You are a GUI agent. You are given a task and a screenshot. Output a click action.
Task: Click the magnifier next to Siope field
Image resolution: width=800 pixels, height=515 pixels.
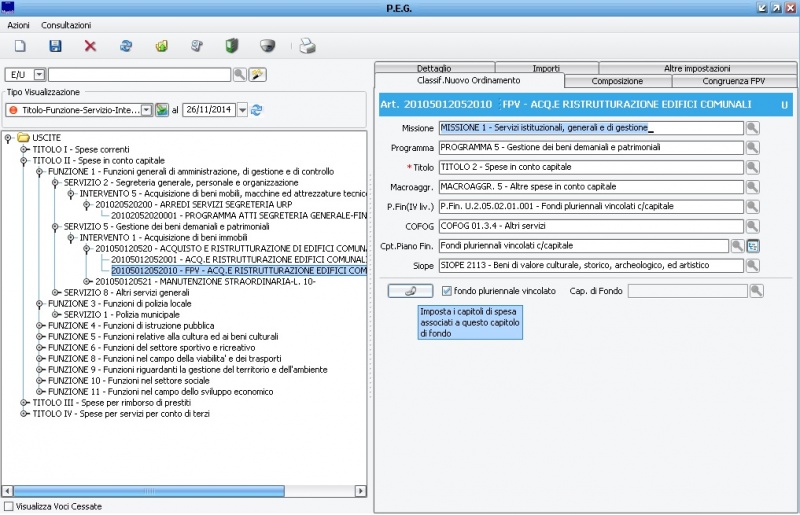click(x=754, y=265)
